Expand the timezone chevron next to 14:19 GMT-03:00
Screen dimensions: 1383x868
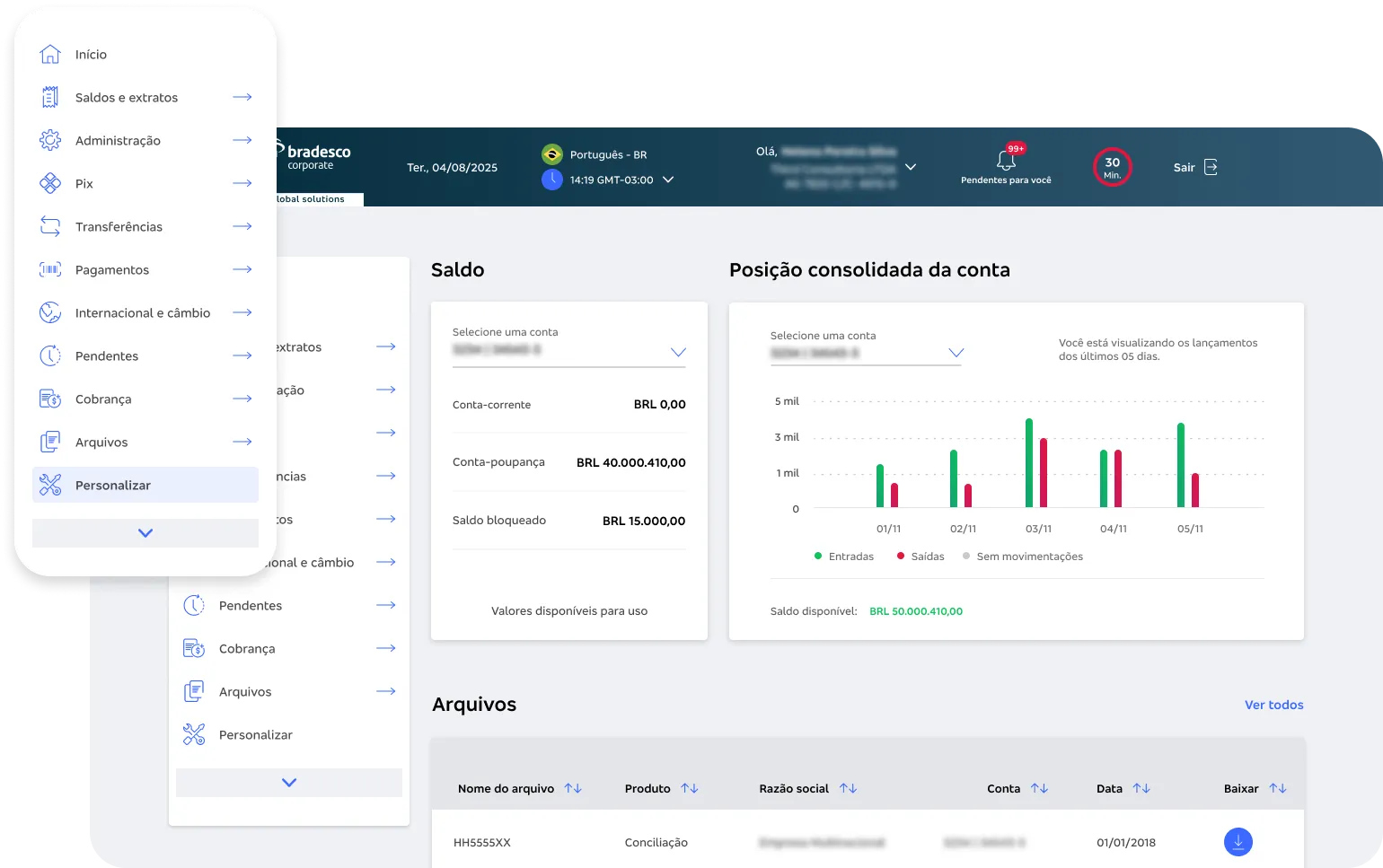click(667, 180)
